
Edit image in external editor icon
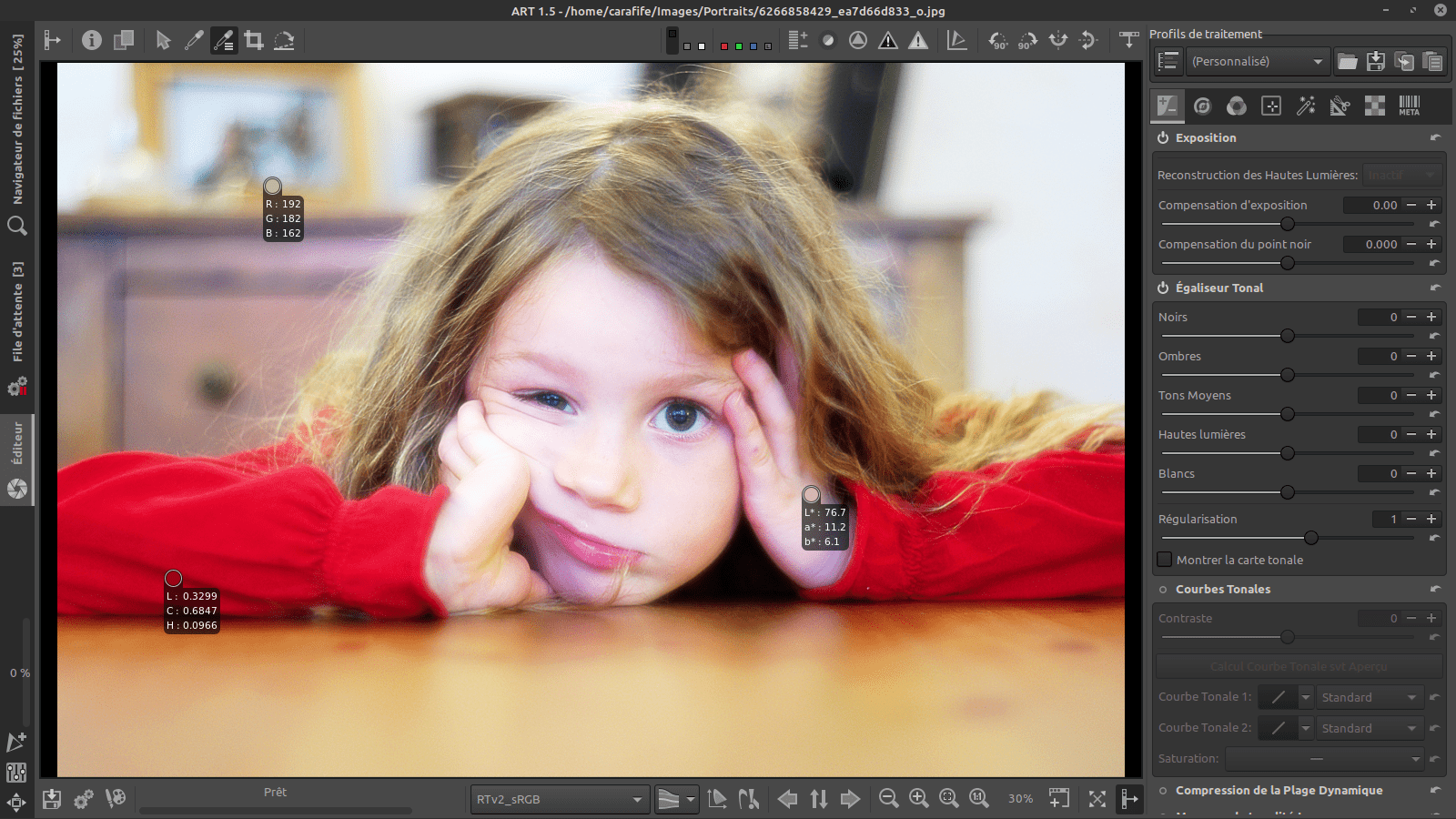116,799
